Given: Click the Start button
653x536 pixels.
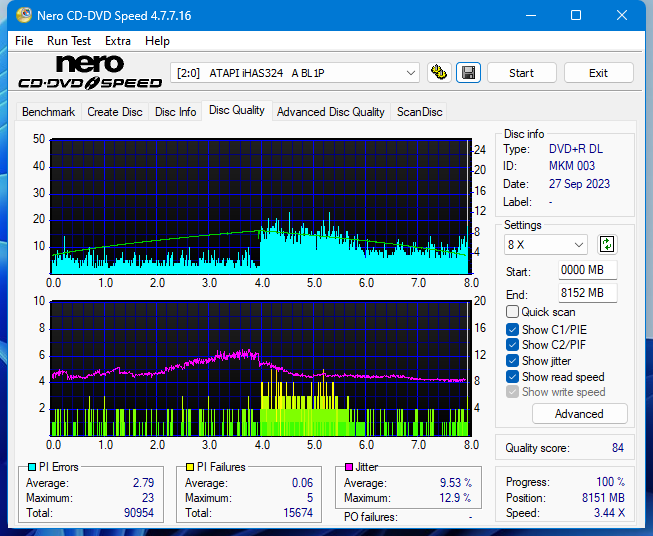Looking at the screenshot, I should (521, 73).
